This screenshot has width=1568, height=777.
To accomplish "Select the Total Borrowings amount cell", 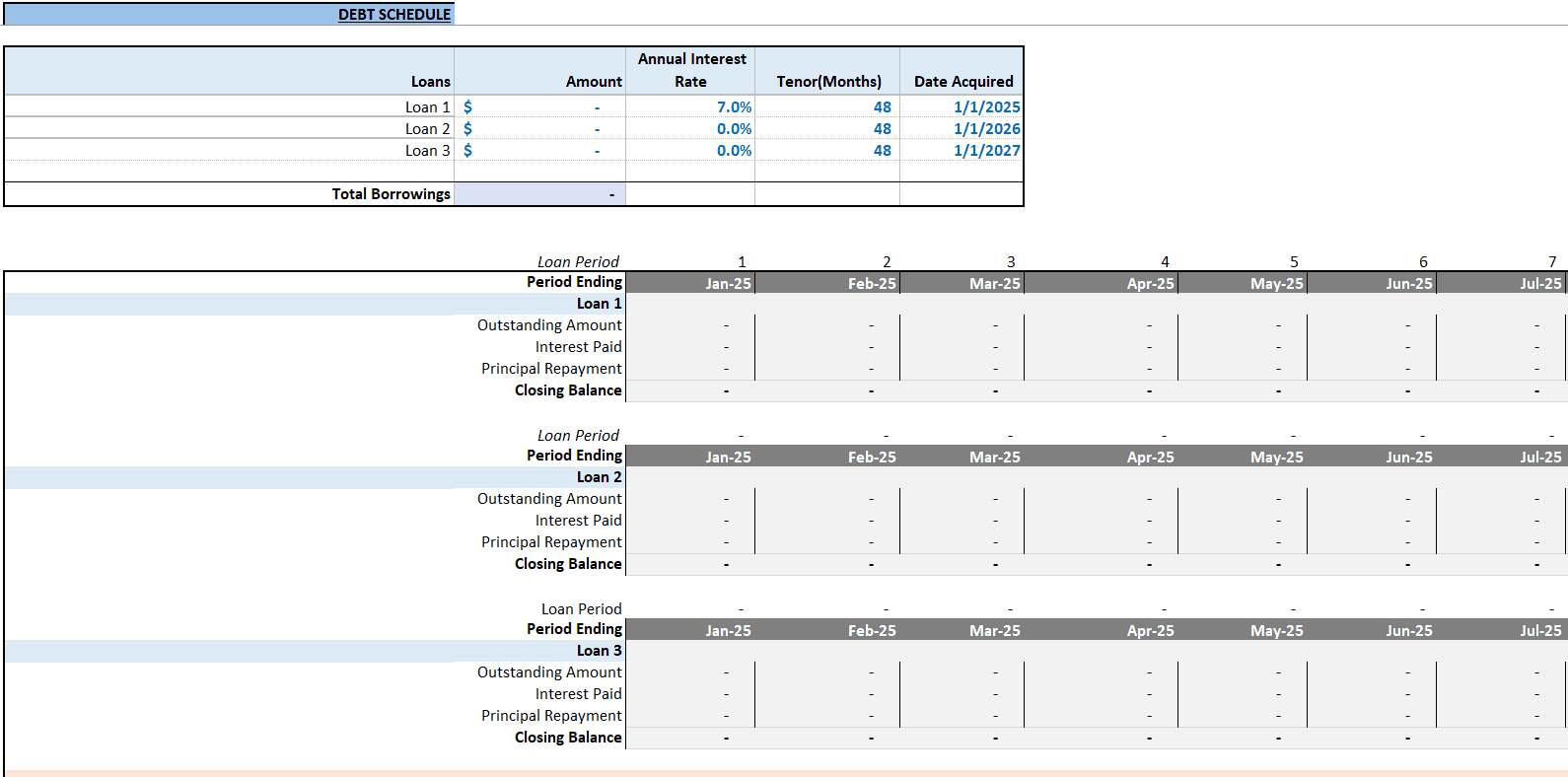I will tap(539, 193).
